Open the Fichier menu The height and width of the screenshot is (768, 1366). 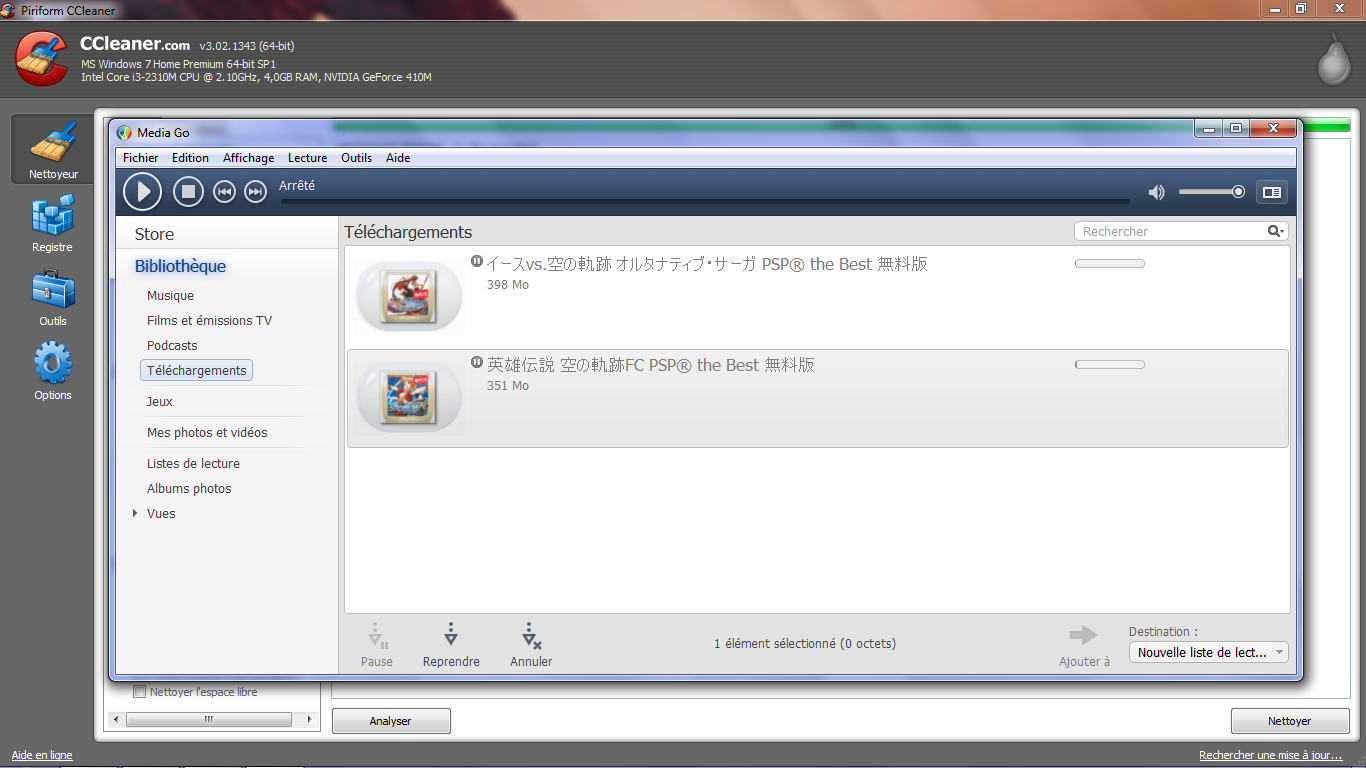pyautogui.click(x=140, y=158)
